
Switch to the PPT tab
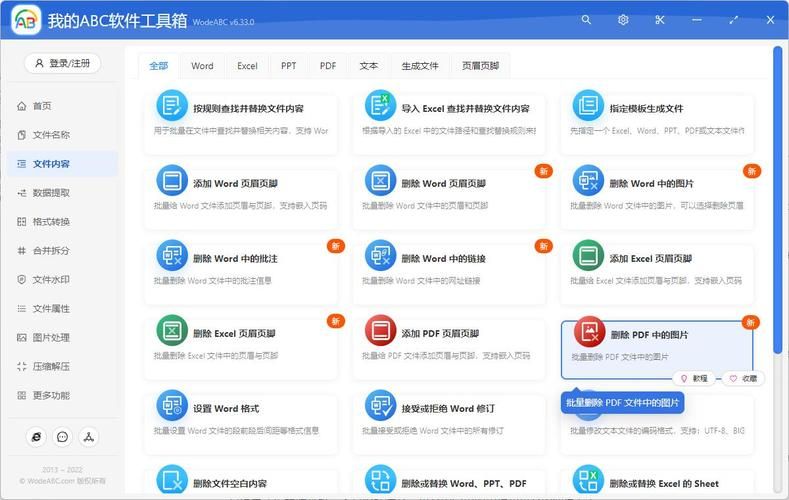[288, 66]
